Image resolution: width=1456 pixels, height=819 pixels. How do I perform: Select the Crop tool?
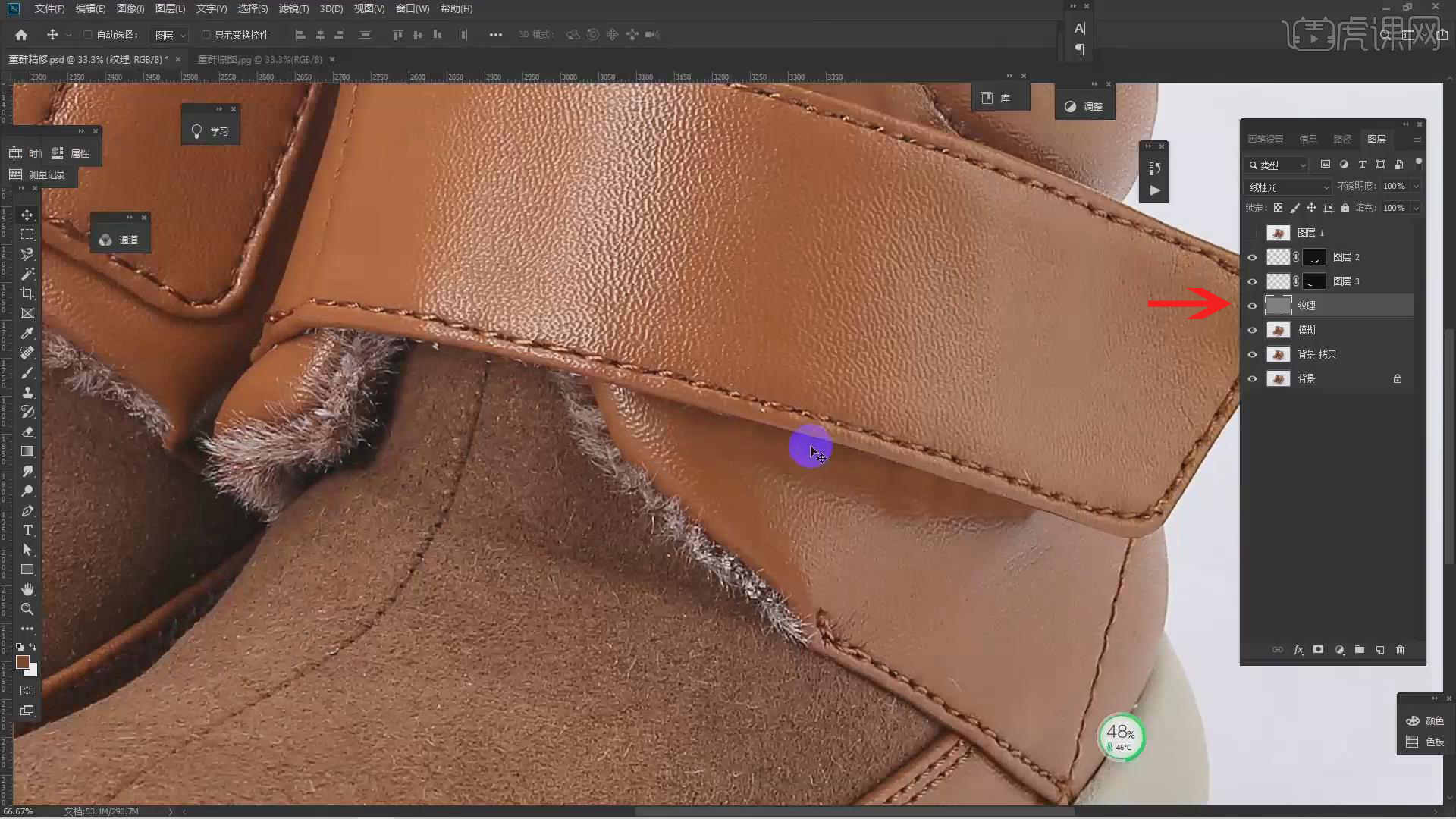coord(27,293)
